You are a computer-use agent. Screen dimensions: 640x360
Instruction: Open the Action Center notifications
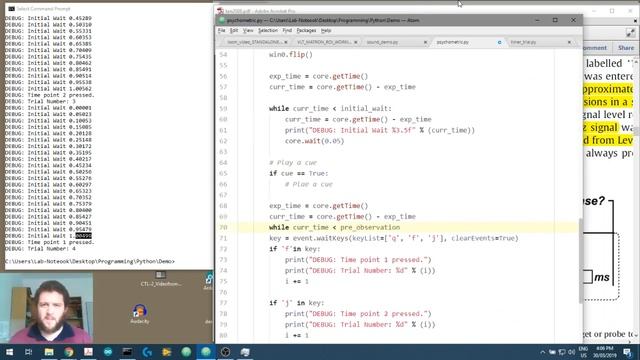[x=628, y=352]
